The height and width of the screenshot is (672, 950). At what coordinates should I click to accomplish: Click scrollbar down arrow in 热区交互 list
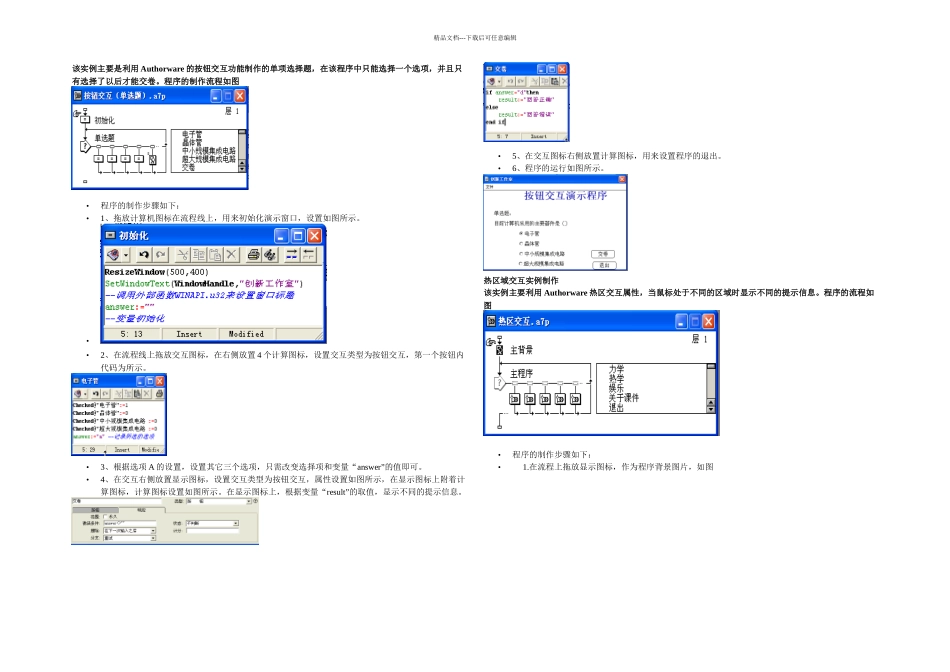click(x=711, y=409)
